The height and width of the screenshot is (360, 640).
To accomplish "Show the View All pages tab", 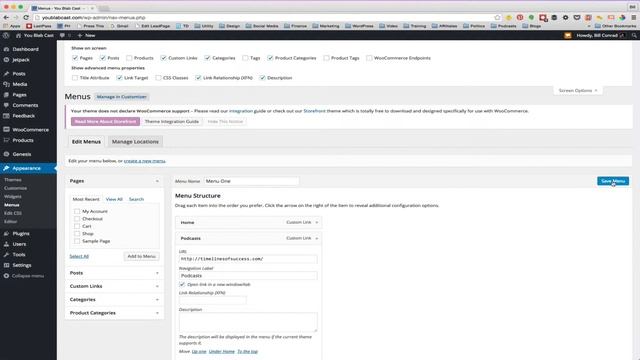I will [114, 199].
